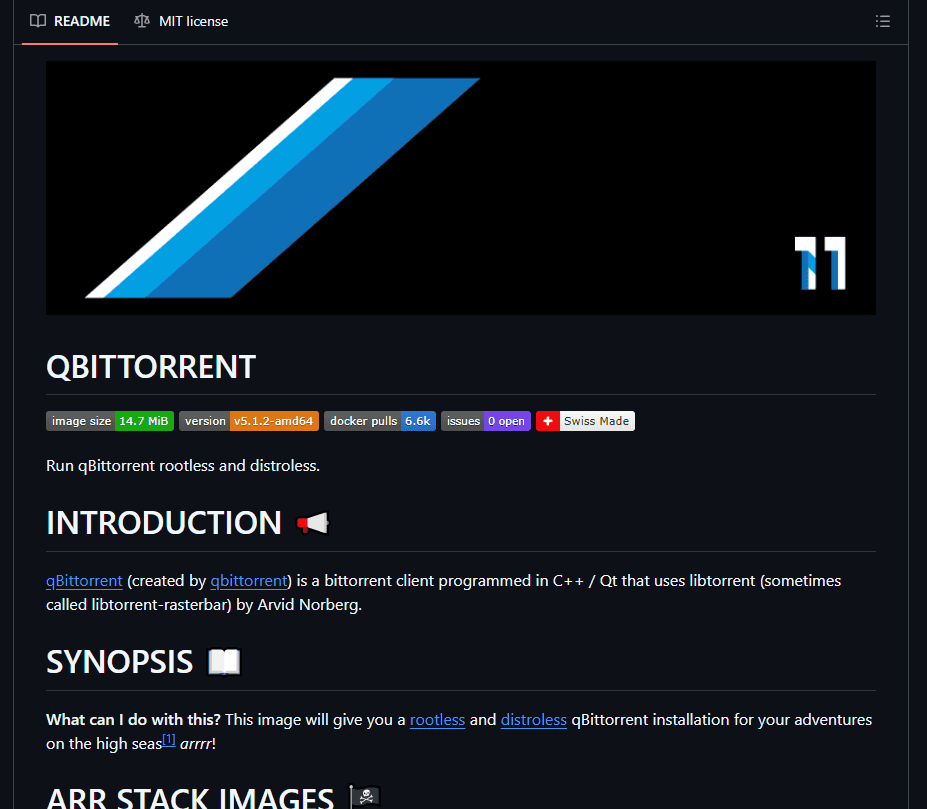Follow the first qBittorrent link in Introduction

tap(84, 580)
